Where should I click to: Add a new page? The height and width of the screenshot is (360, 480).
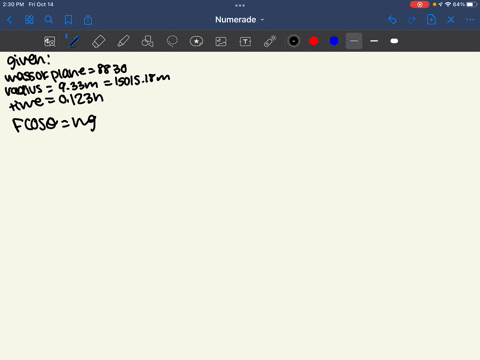[431, 20]
